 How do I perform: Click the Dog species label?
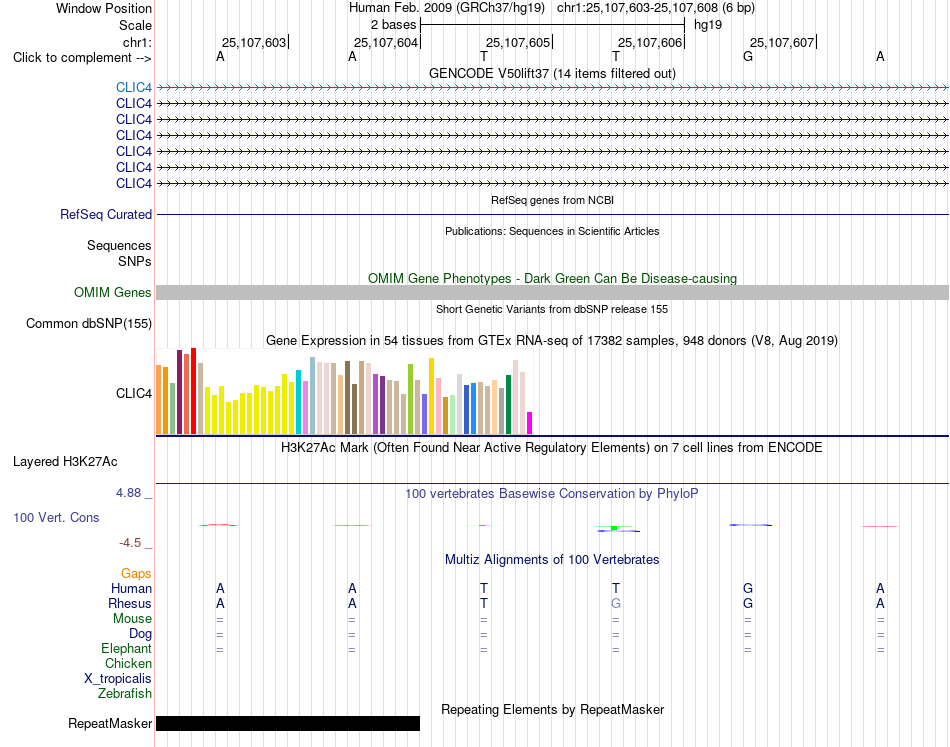pyautogui.click(x=141, y=634)
